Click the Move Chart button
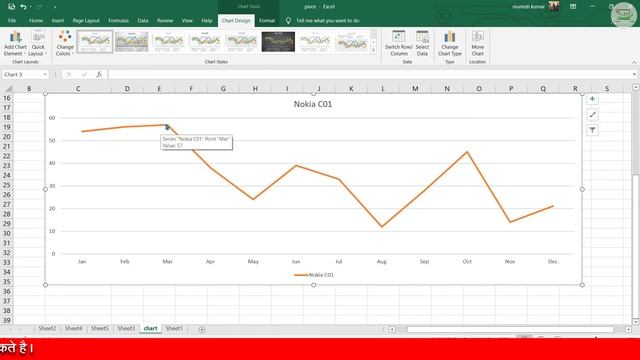Viewport: 640px width, 360px height. tap(478, 43)
